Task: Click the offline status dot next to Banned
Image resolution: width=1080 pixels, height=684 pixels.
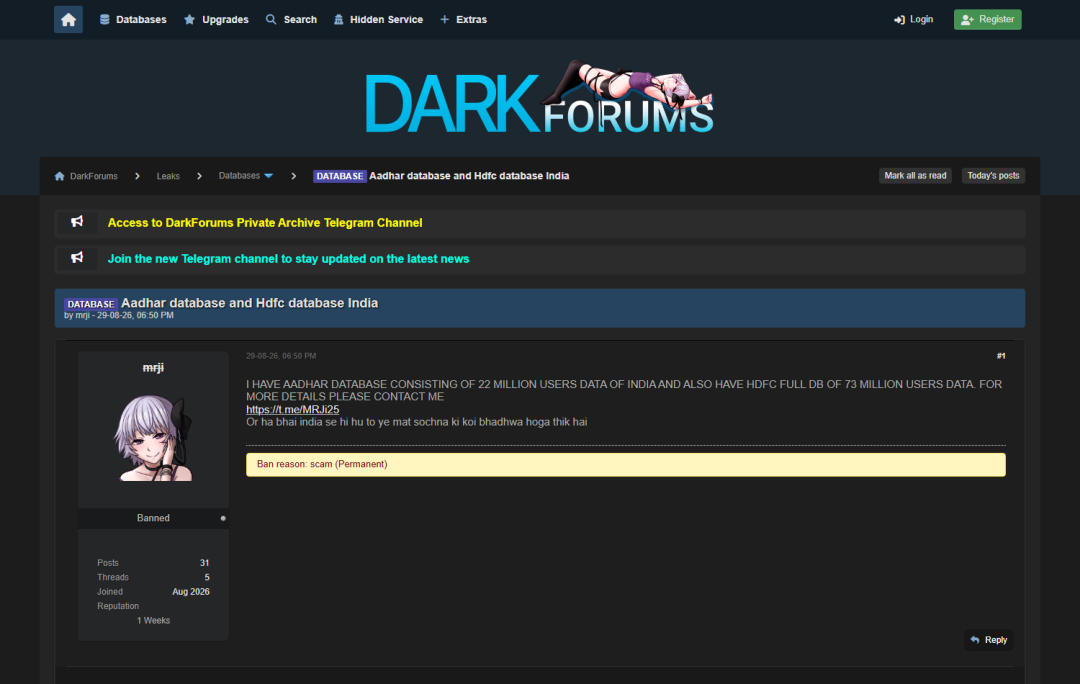Action: [x=223, y=518]
